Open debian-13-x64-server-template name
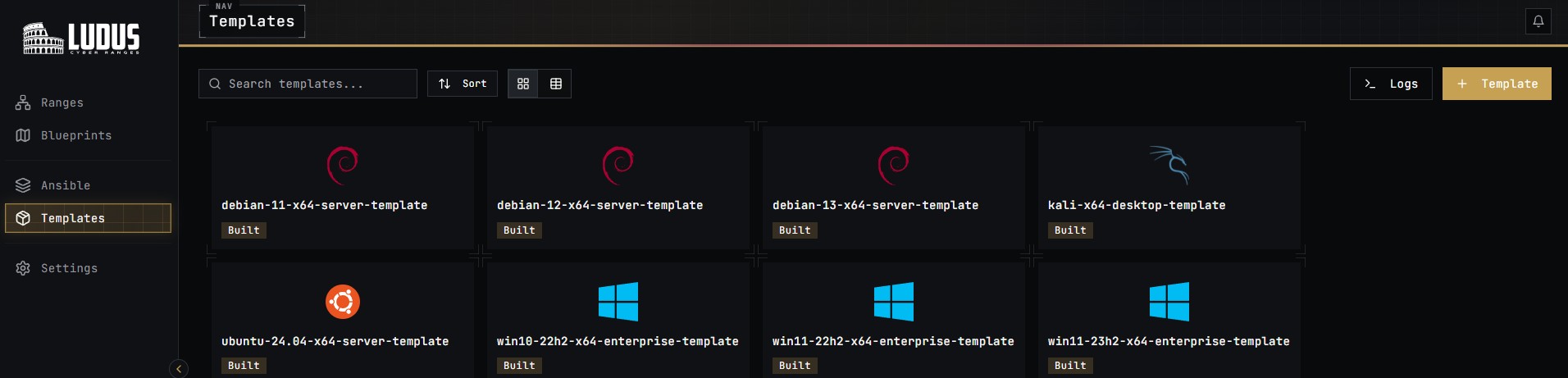 click(x=875, y=205)
